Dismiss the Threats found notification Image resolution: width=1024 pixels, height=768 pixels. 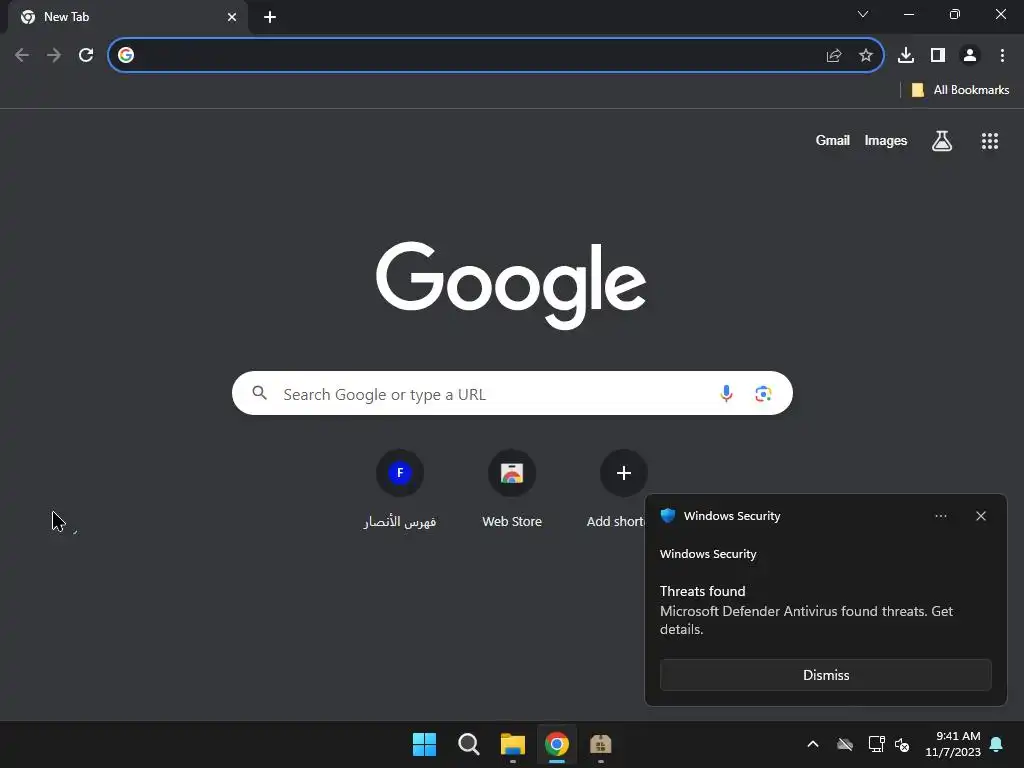pos(825,675)
